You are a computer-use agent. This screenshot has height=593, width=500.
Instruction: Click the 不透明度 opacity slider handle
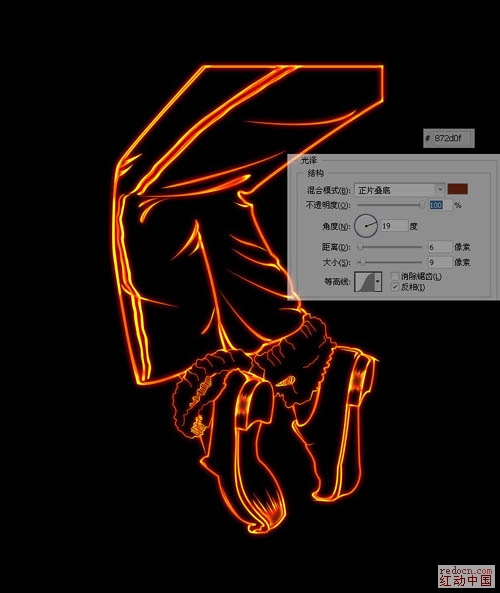click(x=422, y=205)
